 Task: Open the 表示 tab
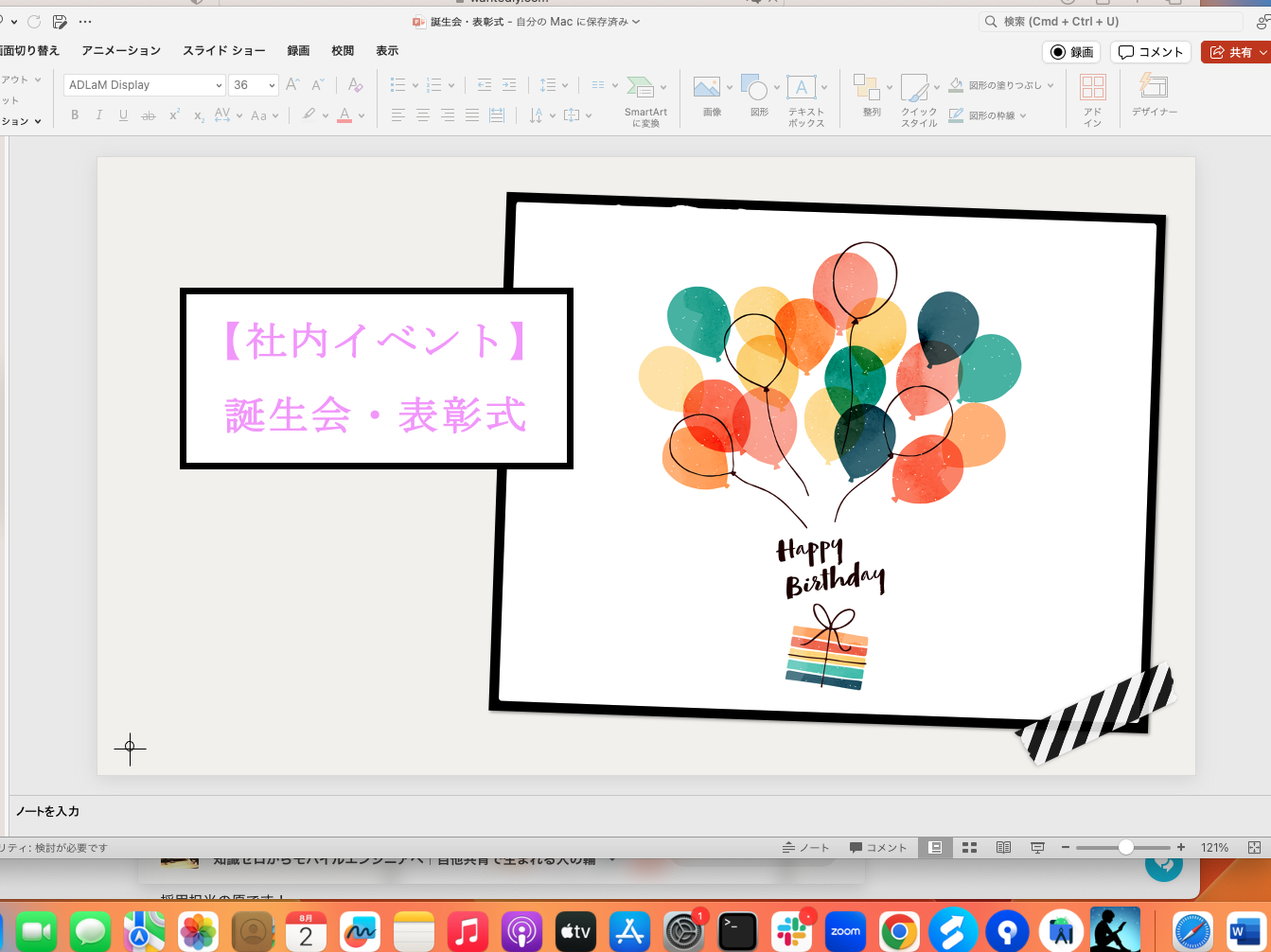coord(387,50)
